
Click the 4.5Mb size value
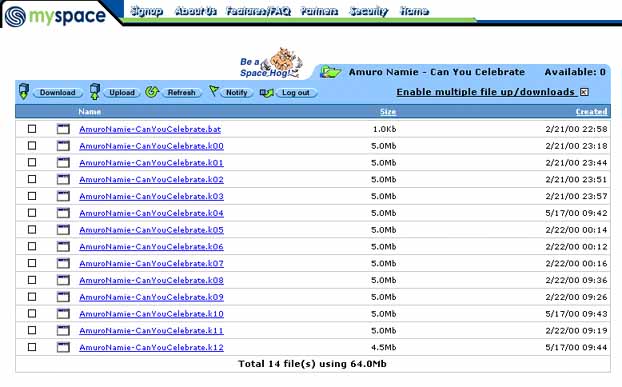click(383, 347)
